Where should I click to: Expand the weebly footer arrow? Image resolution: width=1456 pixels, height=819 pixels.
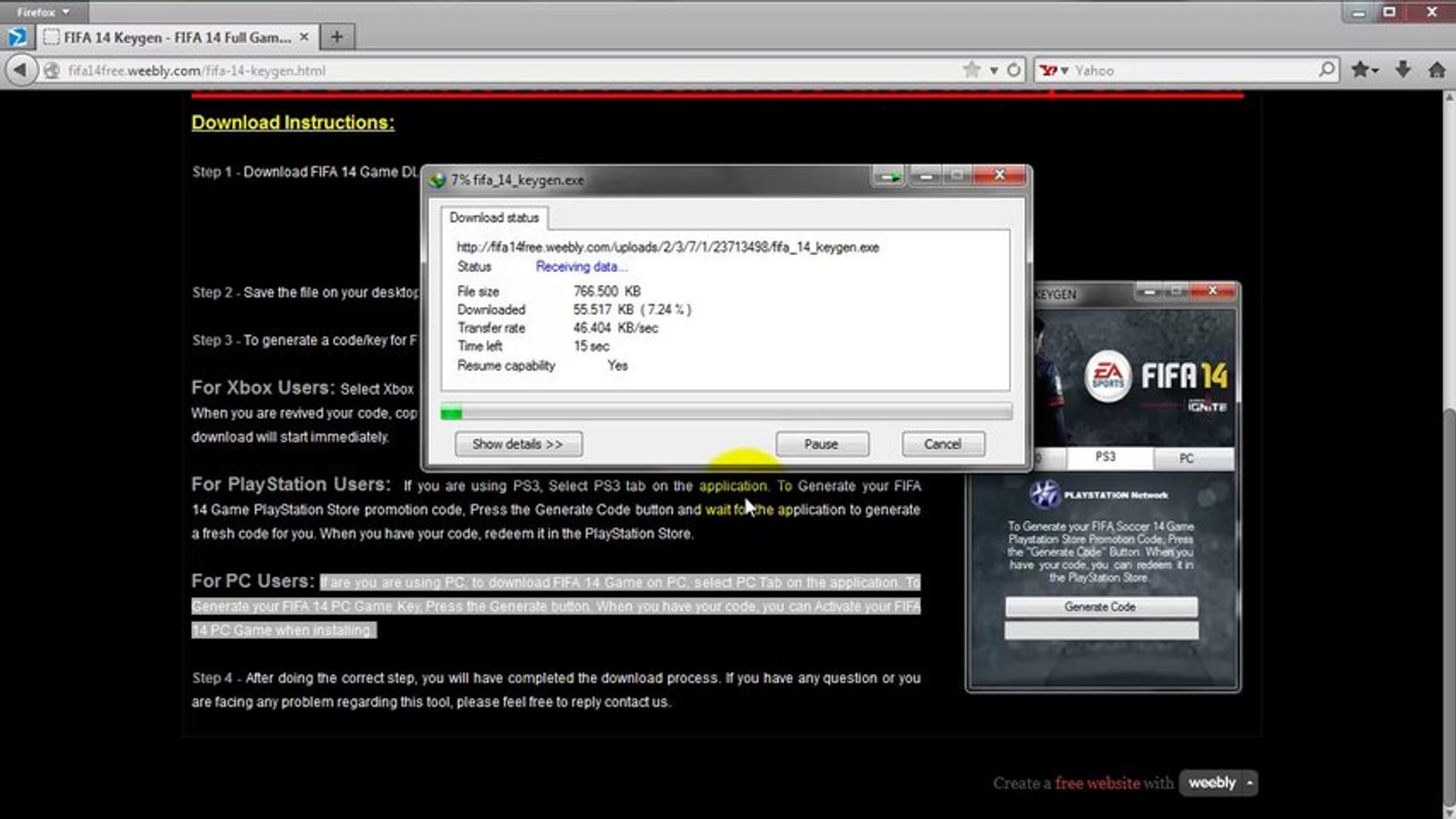(1250, 783)
